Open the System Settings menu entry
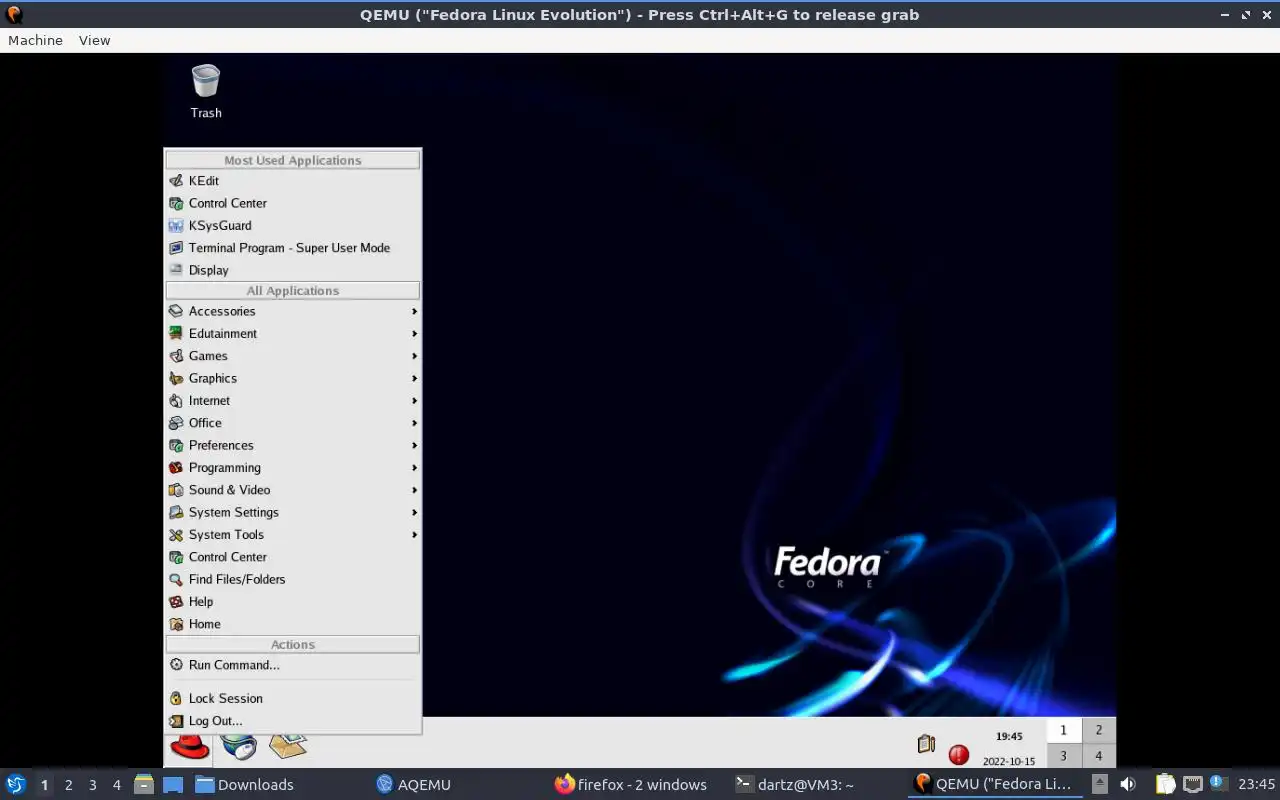 tap(292, 512)
